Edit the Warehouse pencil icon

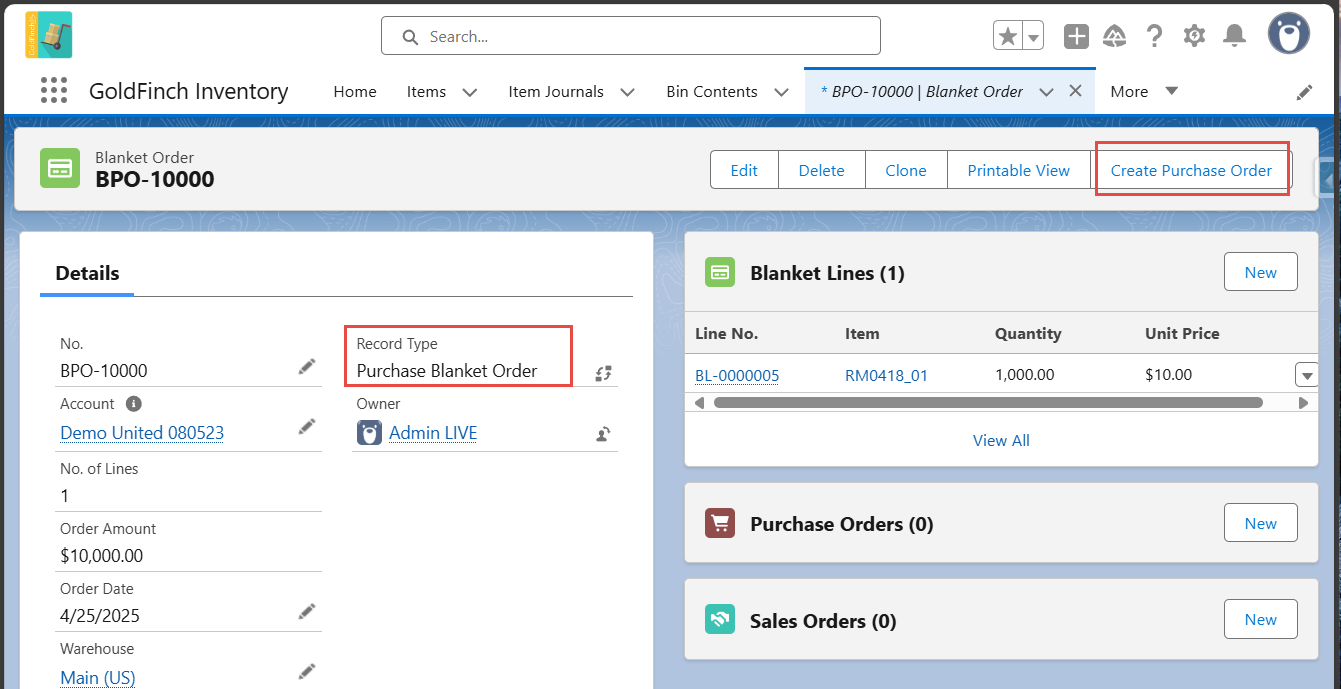(x=307, y=671)
